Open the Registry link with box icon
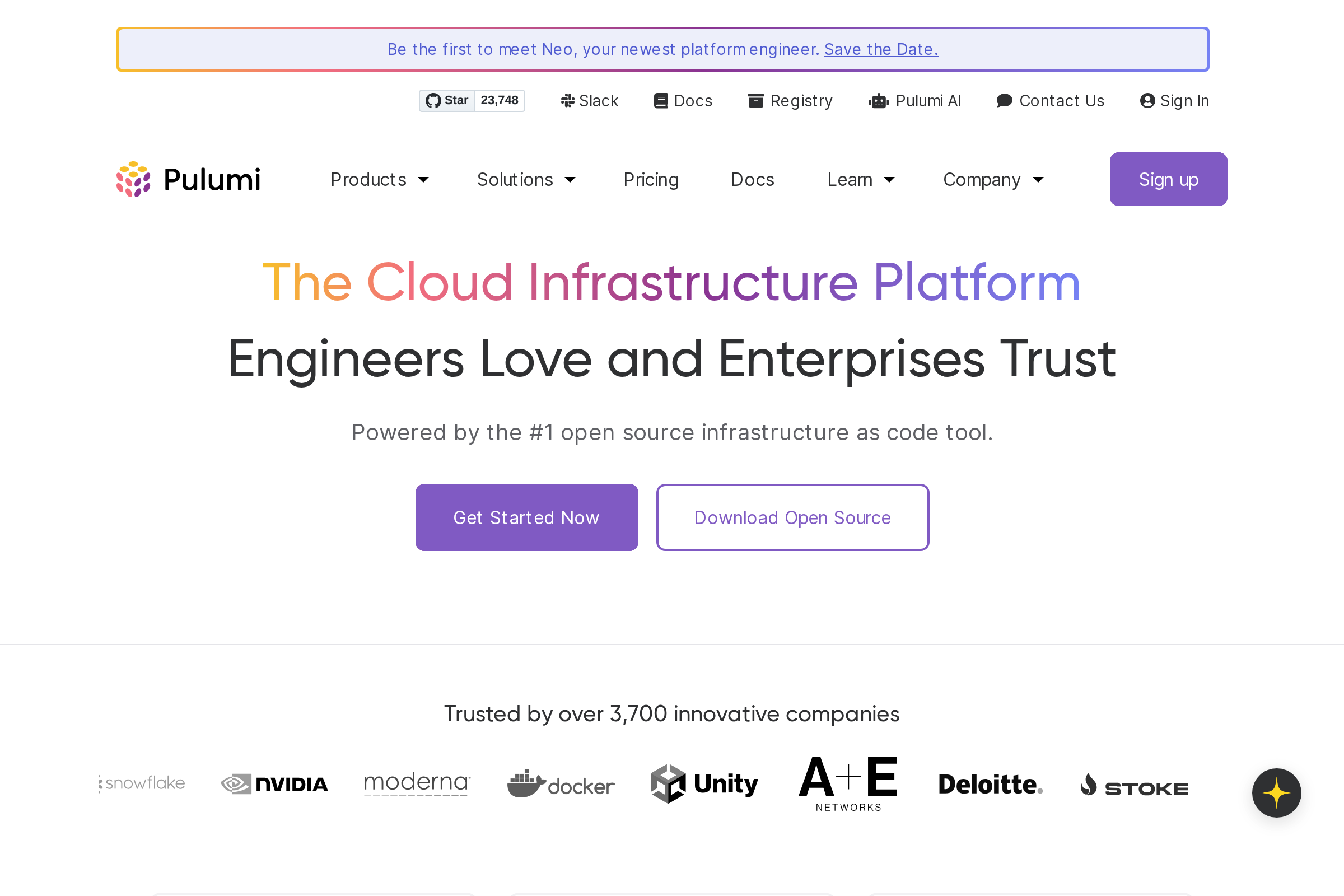The image size is (1344, 896). 790,101
